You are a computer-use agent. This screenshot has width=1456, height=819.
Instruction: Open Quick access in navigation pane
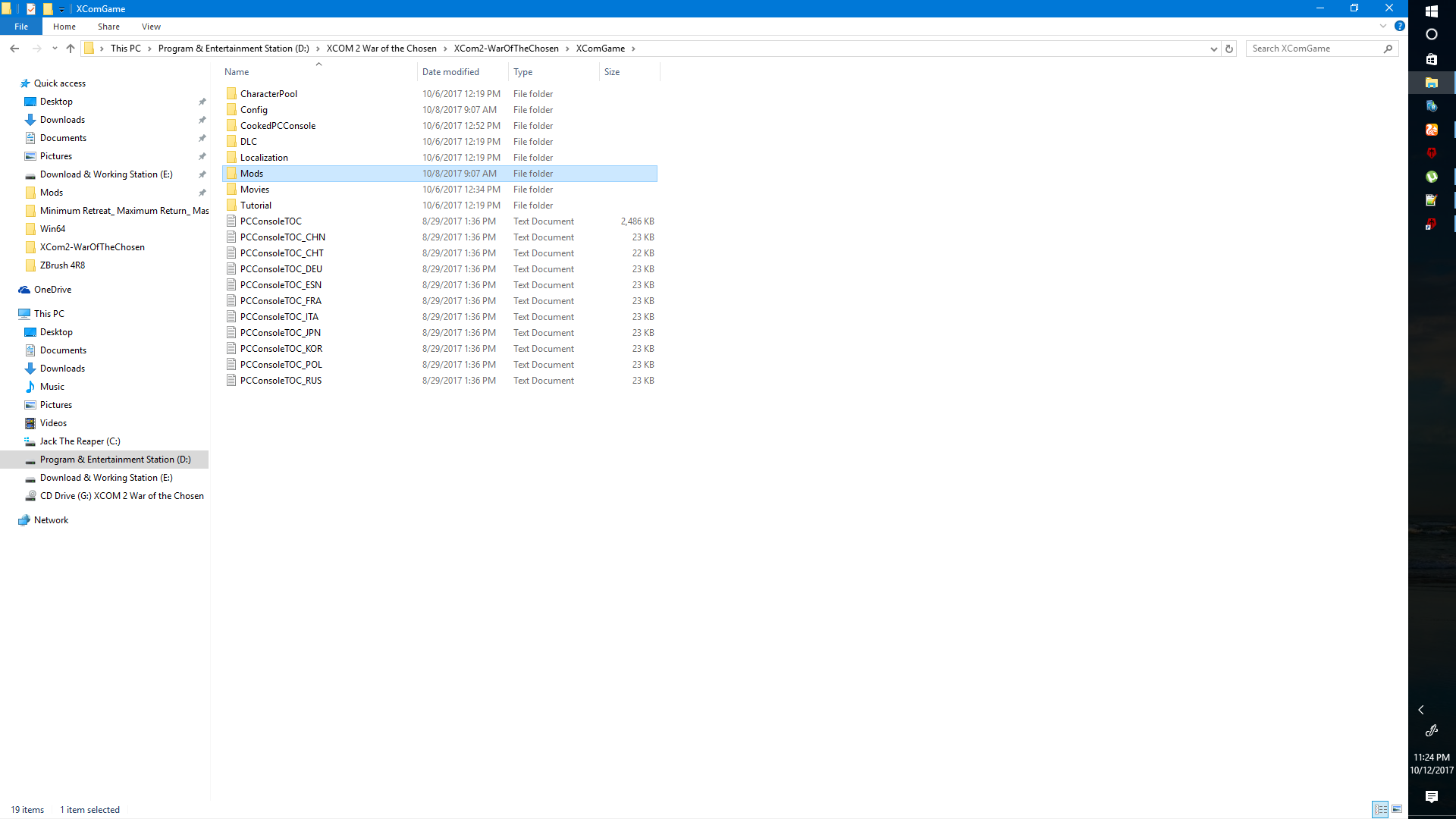(59, 83)
